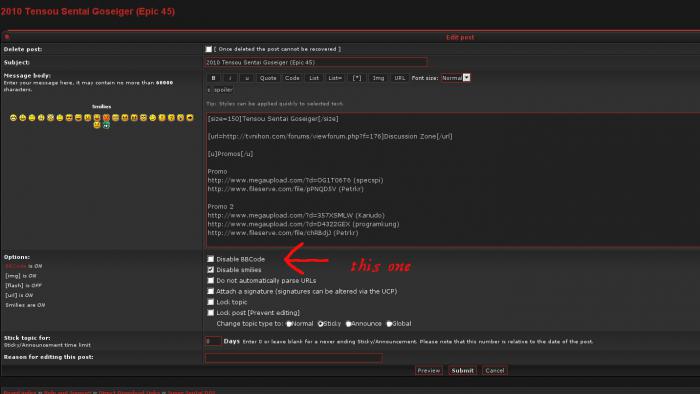The height and width of the screenshot is (394, 700).
Task: Select Global topic type
Action: point(389,323)
